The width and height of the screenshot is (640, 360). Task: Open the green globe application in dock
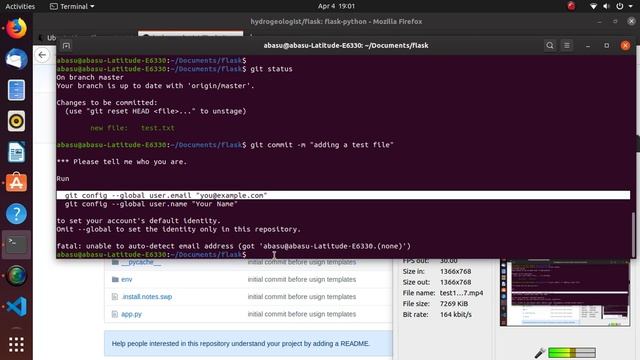point(16,276)
